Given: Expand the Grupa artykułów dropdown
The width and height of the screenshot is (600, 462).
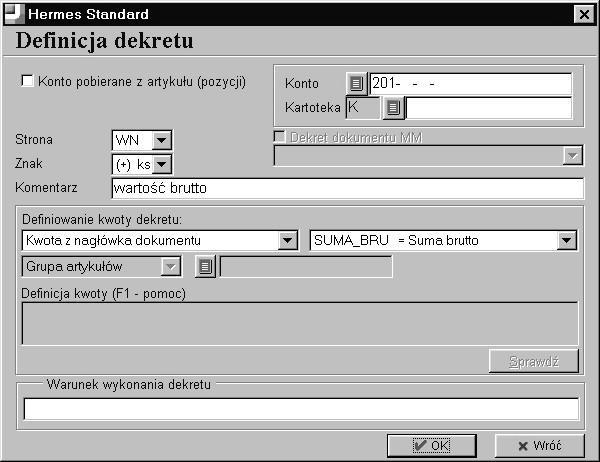Looking at the screenshot, I should [x=170, y=266].
